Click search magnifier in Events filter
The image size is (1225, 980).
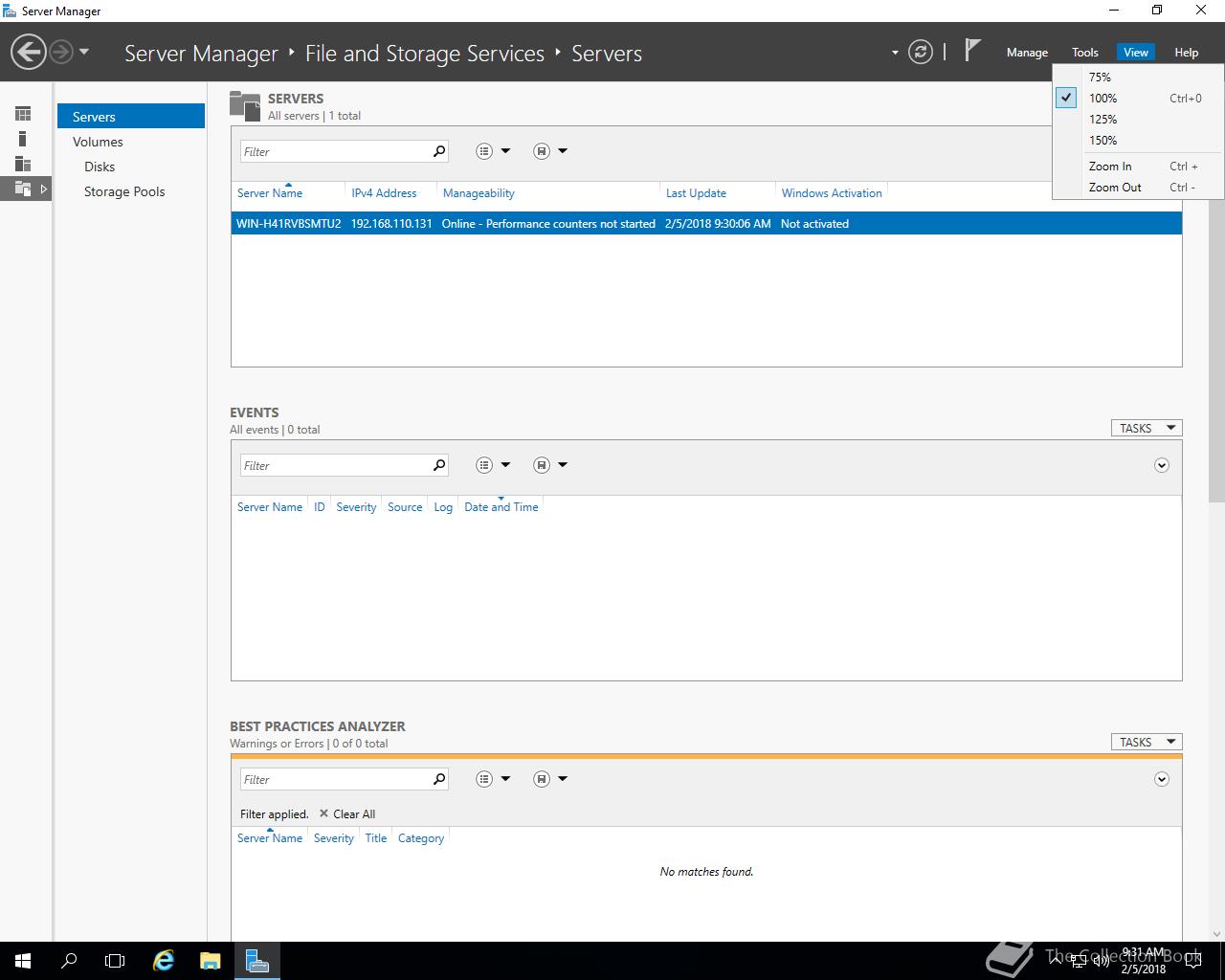pos(439,465)
